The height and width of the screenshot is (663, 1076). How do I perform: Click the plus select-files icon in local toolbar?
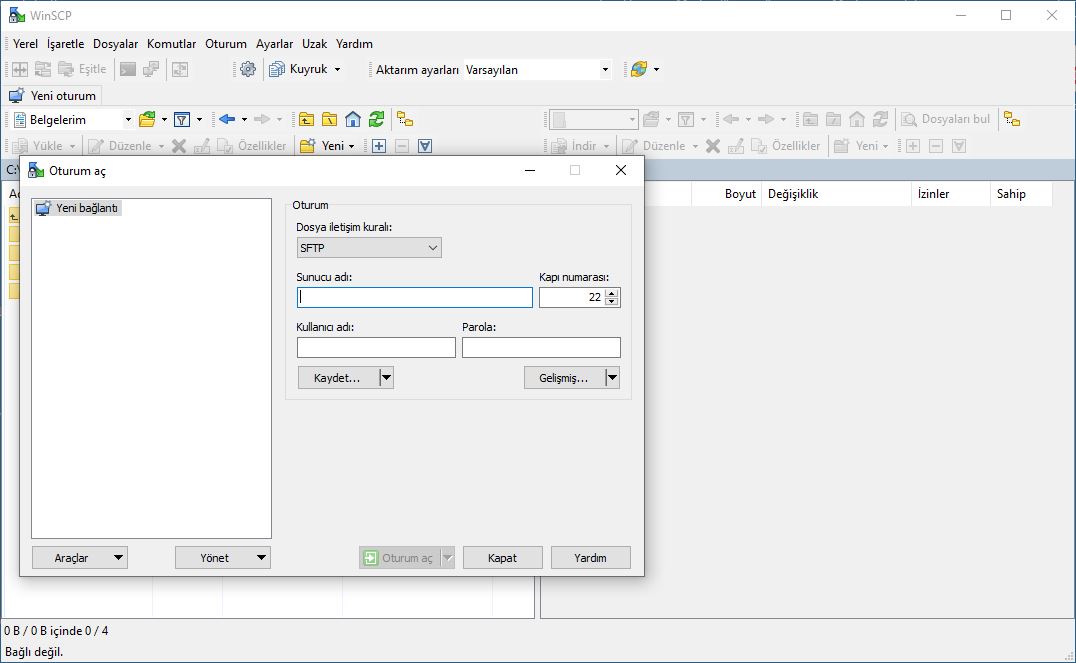pos(379,146)
